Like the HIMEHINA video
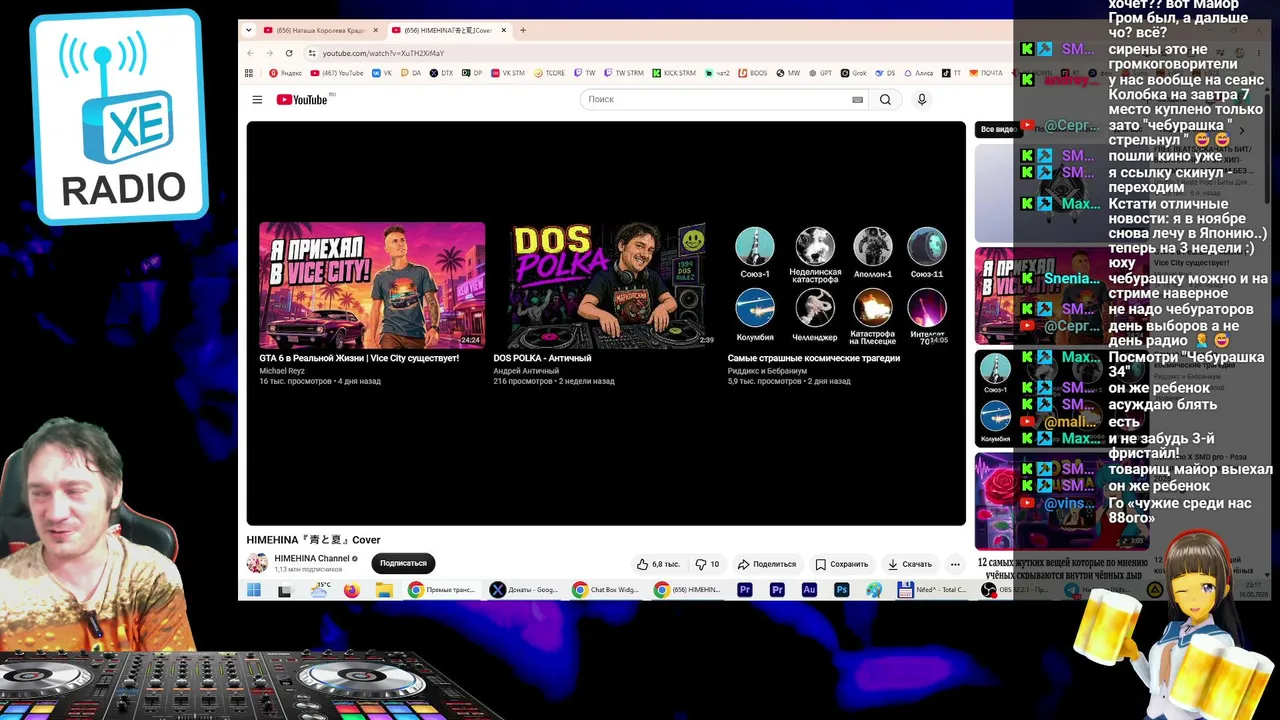Viewport: 1280px width, 720px height. point(659,564)
